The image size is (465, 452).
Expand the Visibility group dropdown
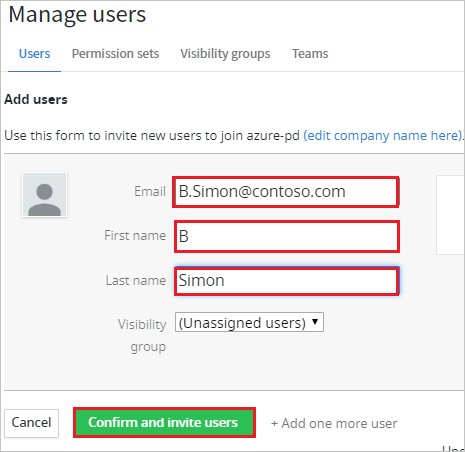(249, 322)
